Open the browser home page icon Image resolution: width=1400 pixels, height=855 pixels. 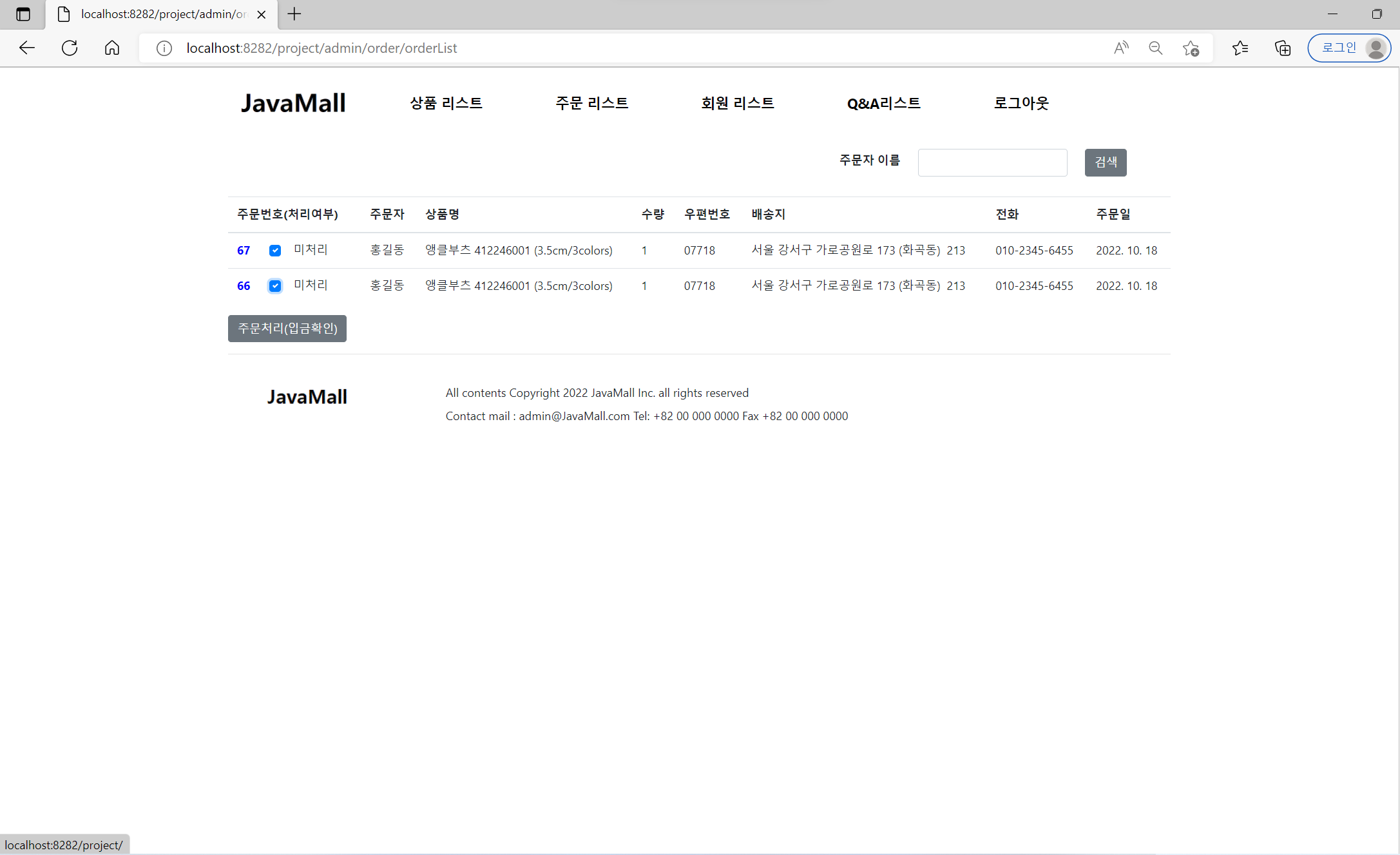112,48
